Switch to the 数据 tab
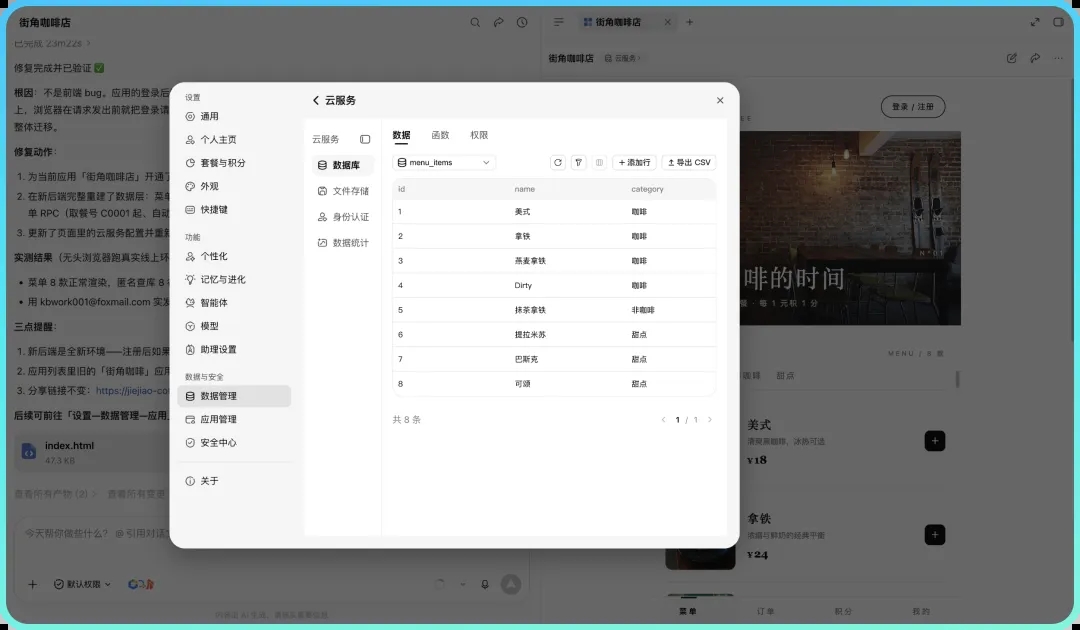The height and width of the screenshot is (630, 1080). 402,135
